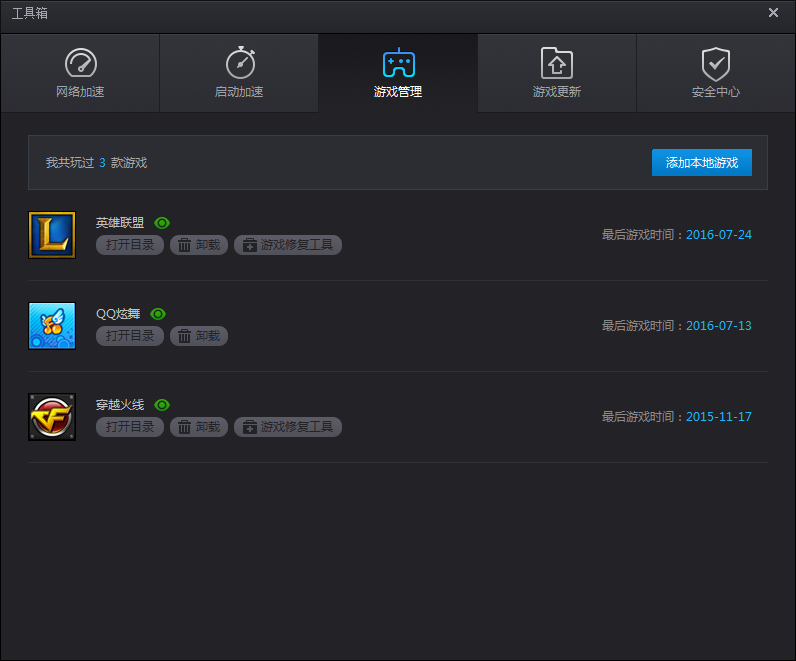Uninstall 英雄联盟 with 卸载 button
Screen dimensions: 796x661
point(199,245)
